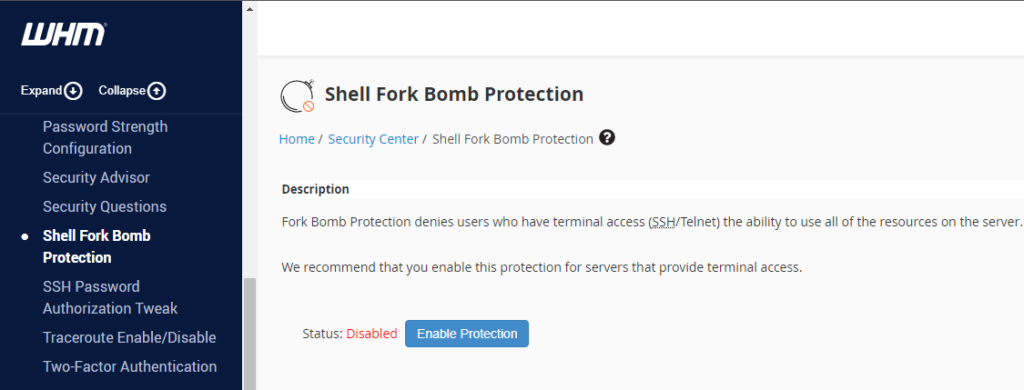
Task: Enable Protection for fork bombs
Action: (x=467, y=334)
